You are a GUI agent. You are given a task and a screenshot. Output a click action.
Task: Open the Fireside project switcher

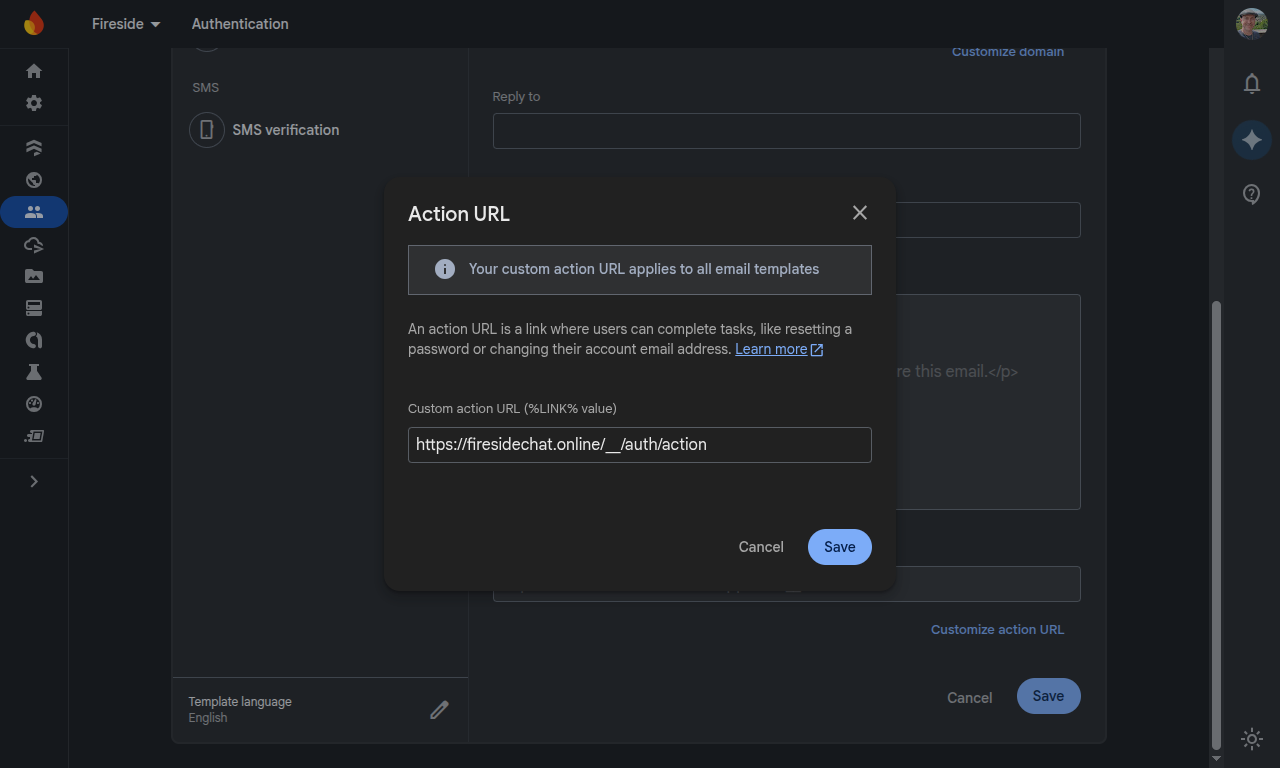[125, 23]
